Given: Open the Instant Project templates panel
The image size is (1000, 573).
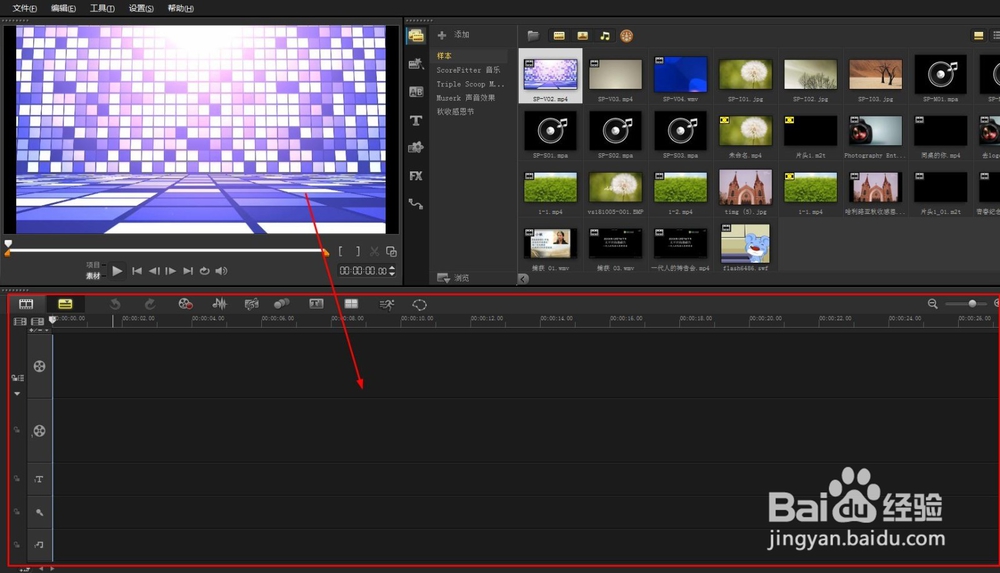Looking at the screenshot, I should click(416, 64).
